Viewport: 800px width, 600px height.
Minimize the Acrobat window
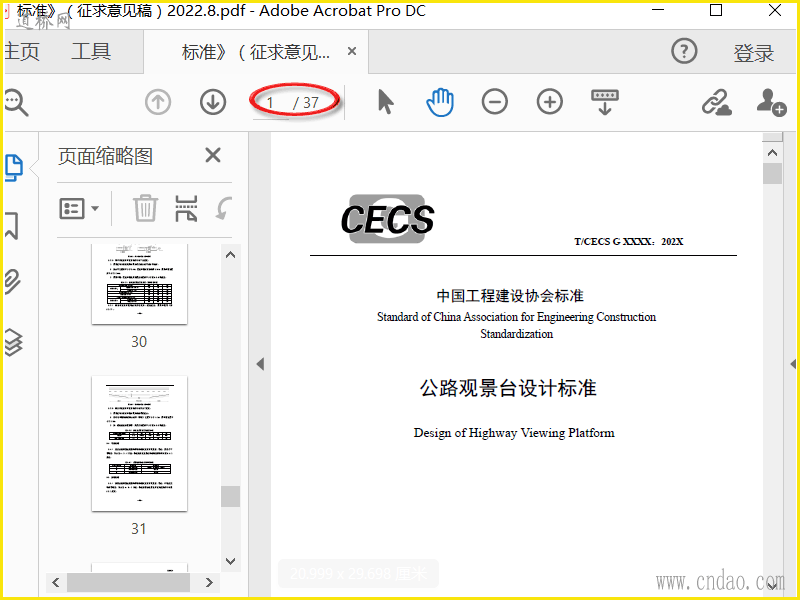[x=658, y=10]
